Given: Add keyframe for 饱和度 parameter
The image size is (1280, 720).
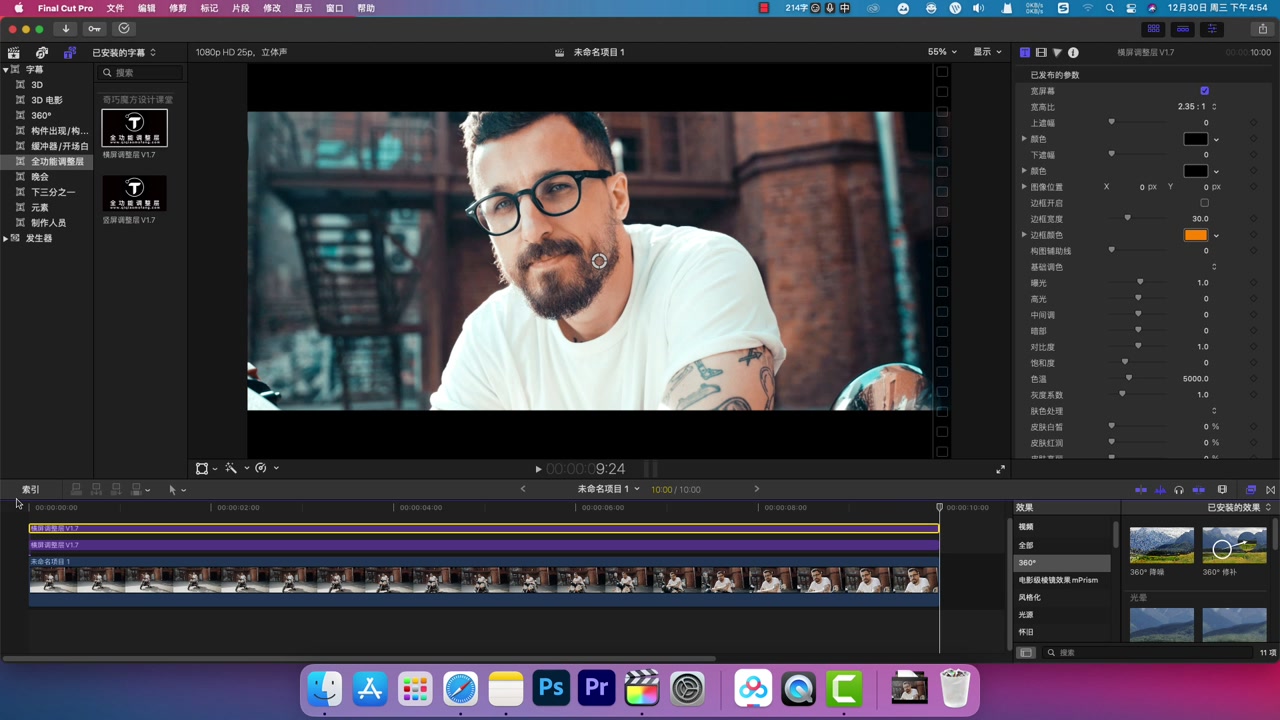Looking at the screenshot, I should pos(1253,363).
